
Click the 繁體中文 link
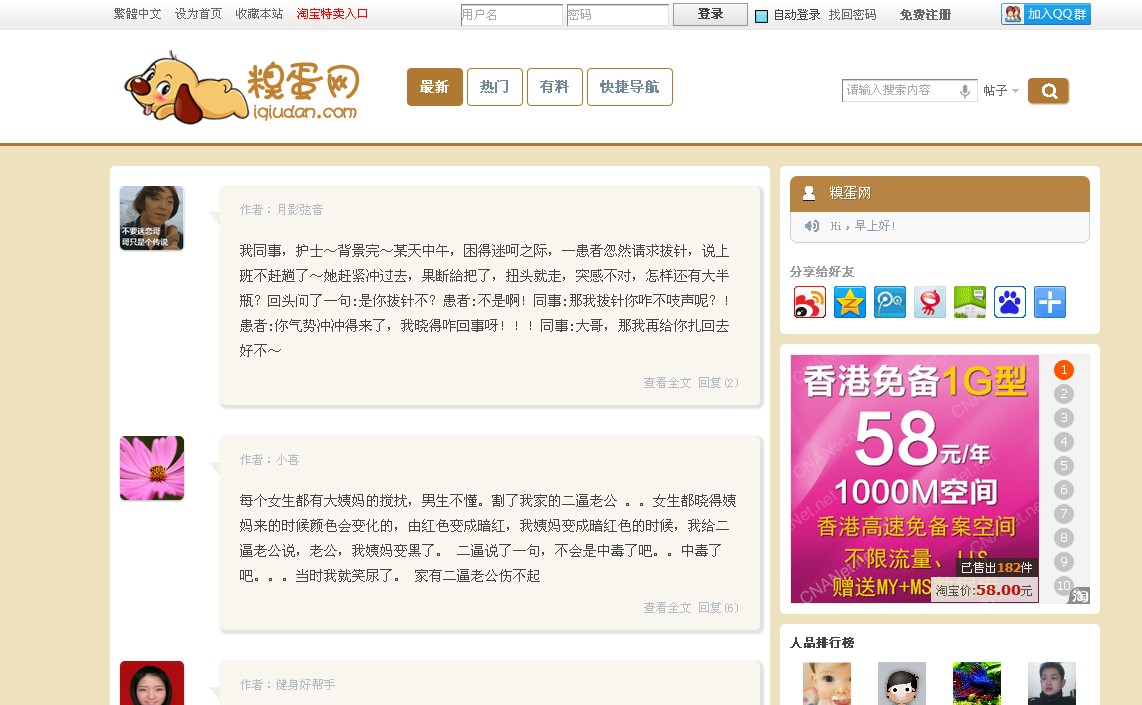(137, 14)
